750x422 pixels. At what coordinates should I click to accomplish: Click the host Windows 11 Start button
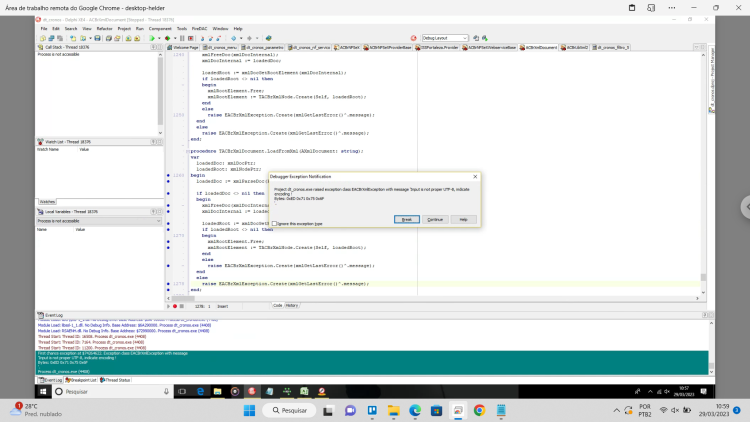(249, 411)
